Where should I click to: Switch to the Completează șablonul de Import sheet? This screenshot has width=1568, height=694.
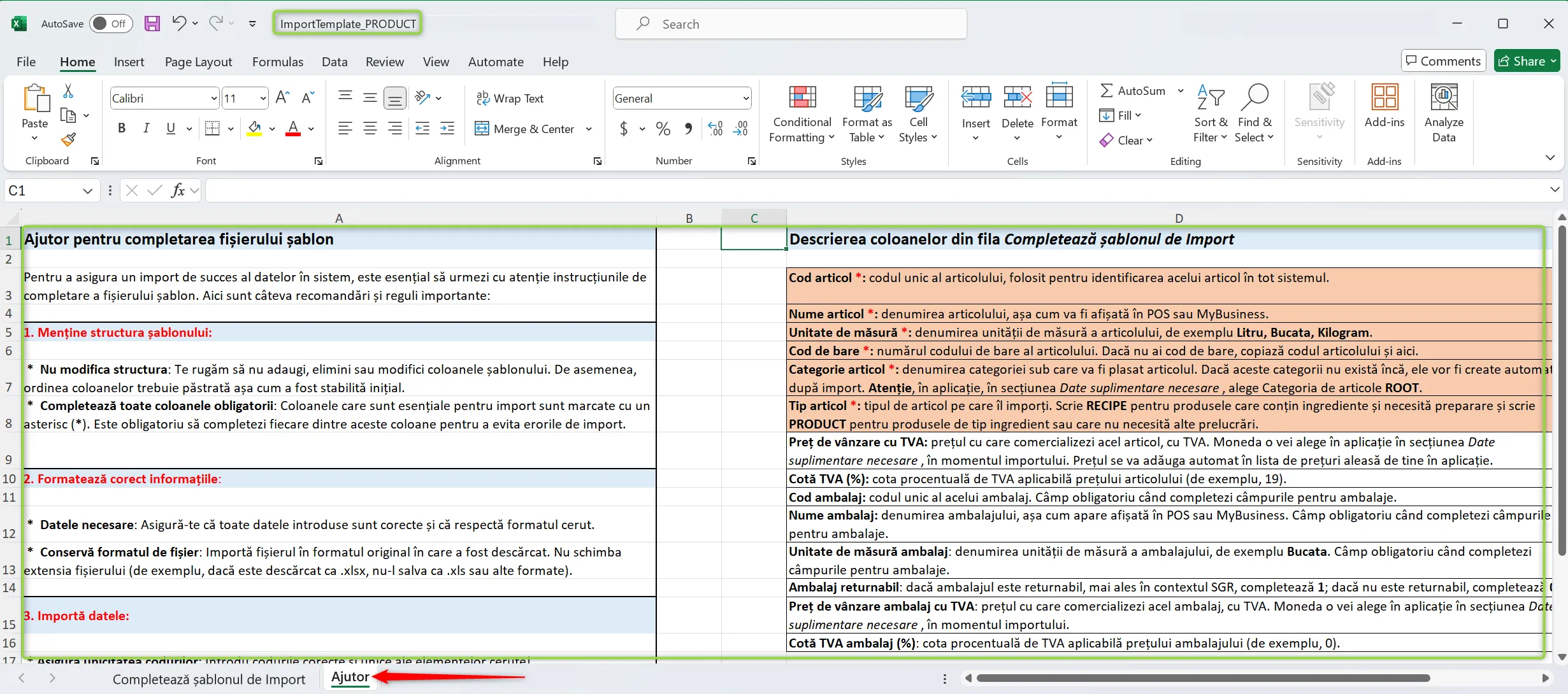pos(209,679)
